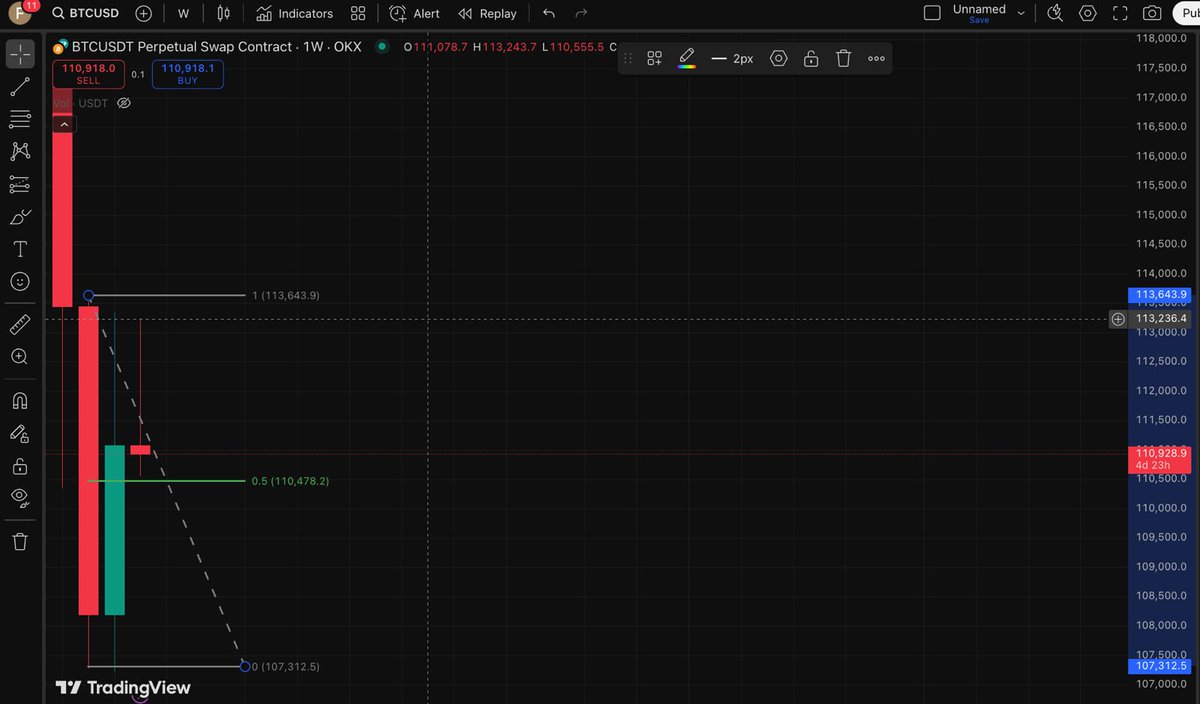Start Replay mode
This screenshot has height=704, width=1200.
(x=488, y=13)
